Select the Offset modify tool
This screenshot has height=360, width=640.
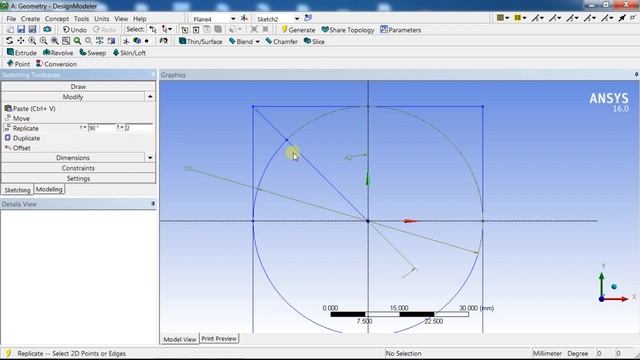click(18, 148)
